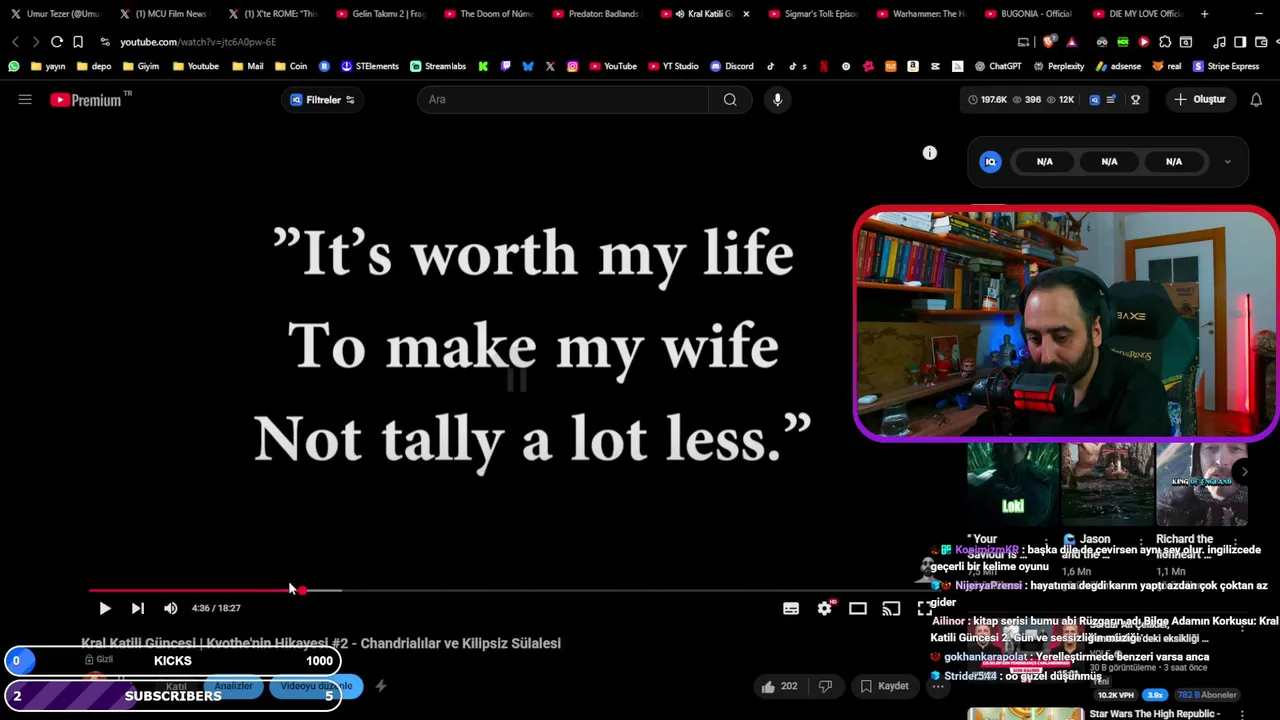1280x720 pixels.
Task: Switch to The Doom of Númenor tab
Action: point(489,14)
